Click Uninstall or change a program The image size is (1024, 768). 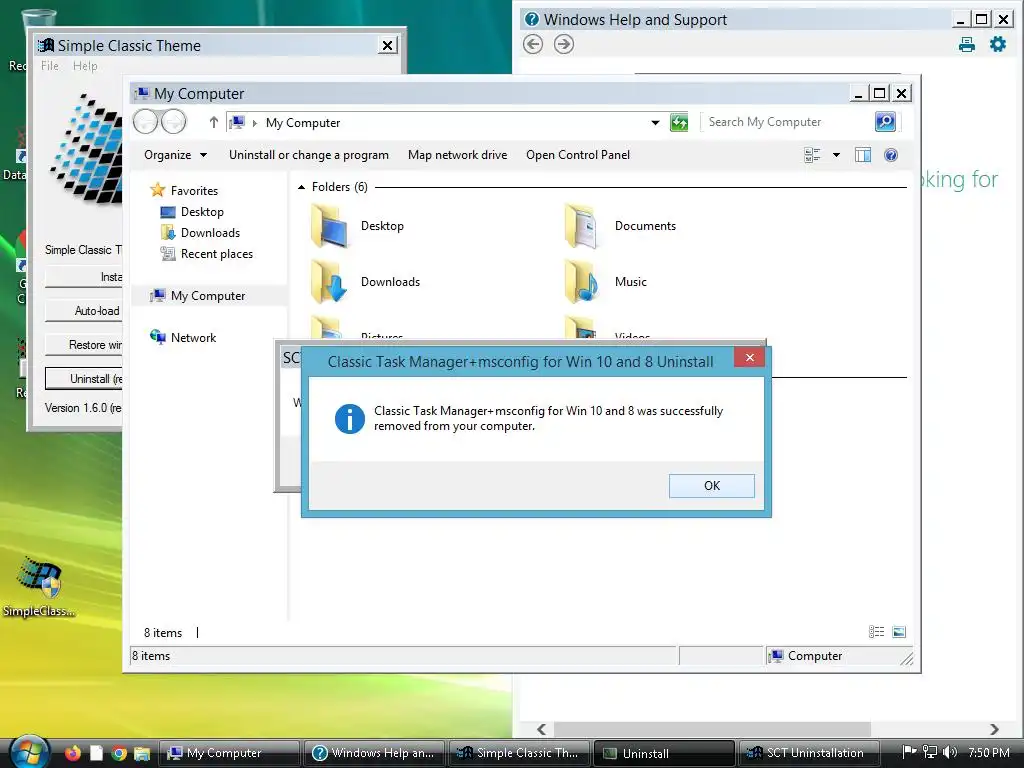click(309, 155)
